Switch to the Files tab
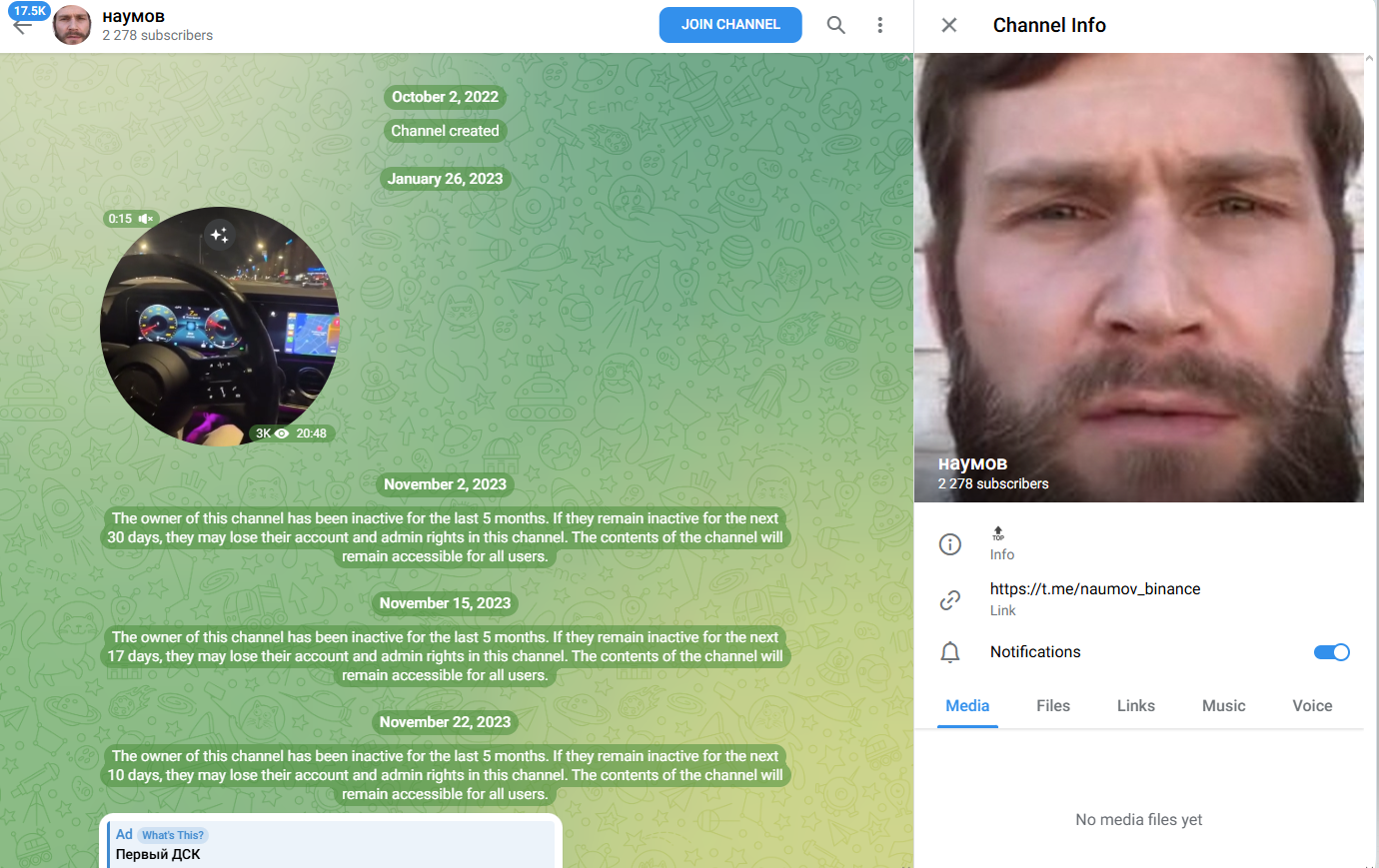 click(x=1053, y=705)
